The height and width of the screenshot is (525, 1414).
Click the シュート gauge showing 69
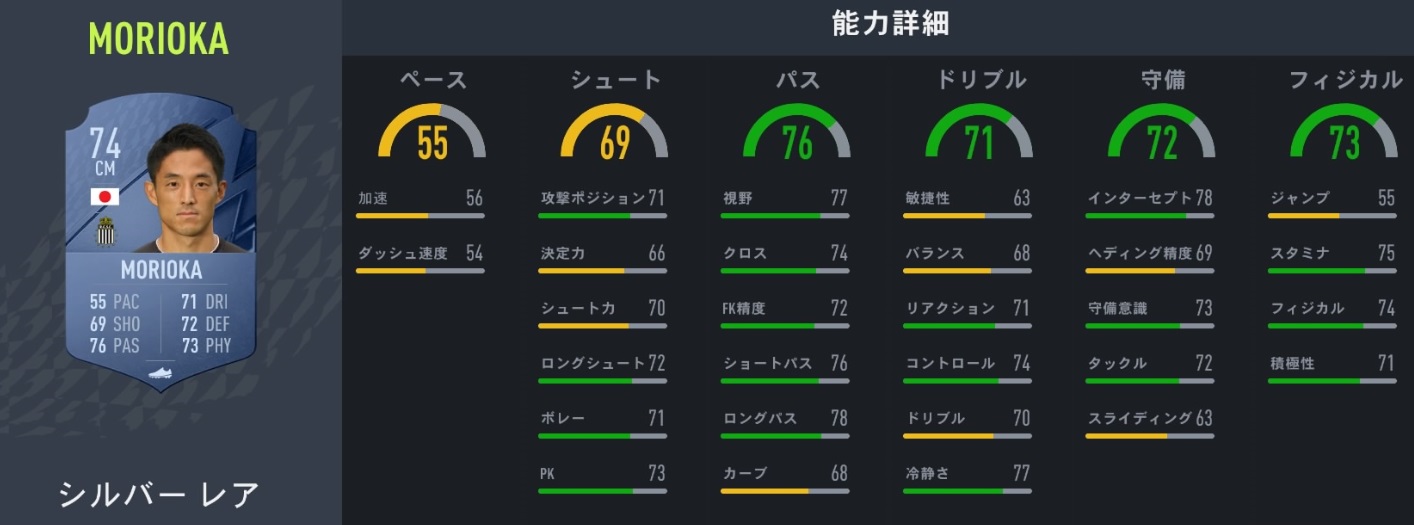(614, 134)
